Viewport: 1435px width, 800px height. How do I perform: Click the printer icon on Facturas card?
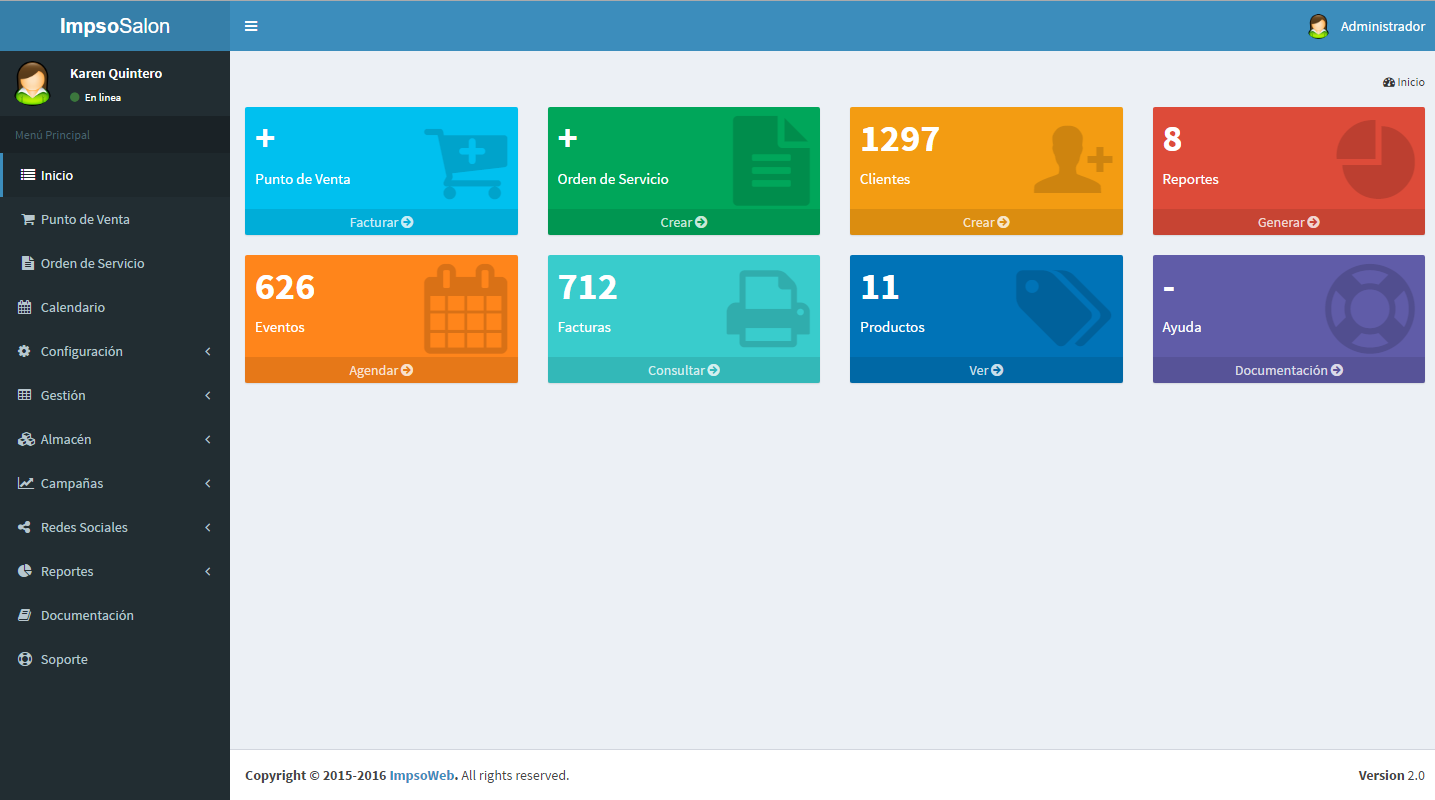coord(767,308)
